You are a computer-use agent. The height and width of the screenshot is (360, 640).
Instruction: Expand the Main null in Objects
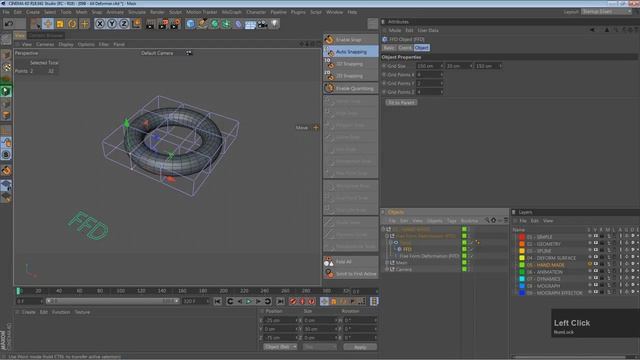[387, 262]
